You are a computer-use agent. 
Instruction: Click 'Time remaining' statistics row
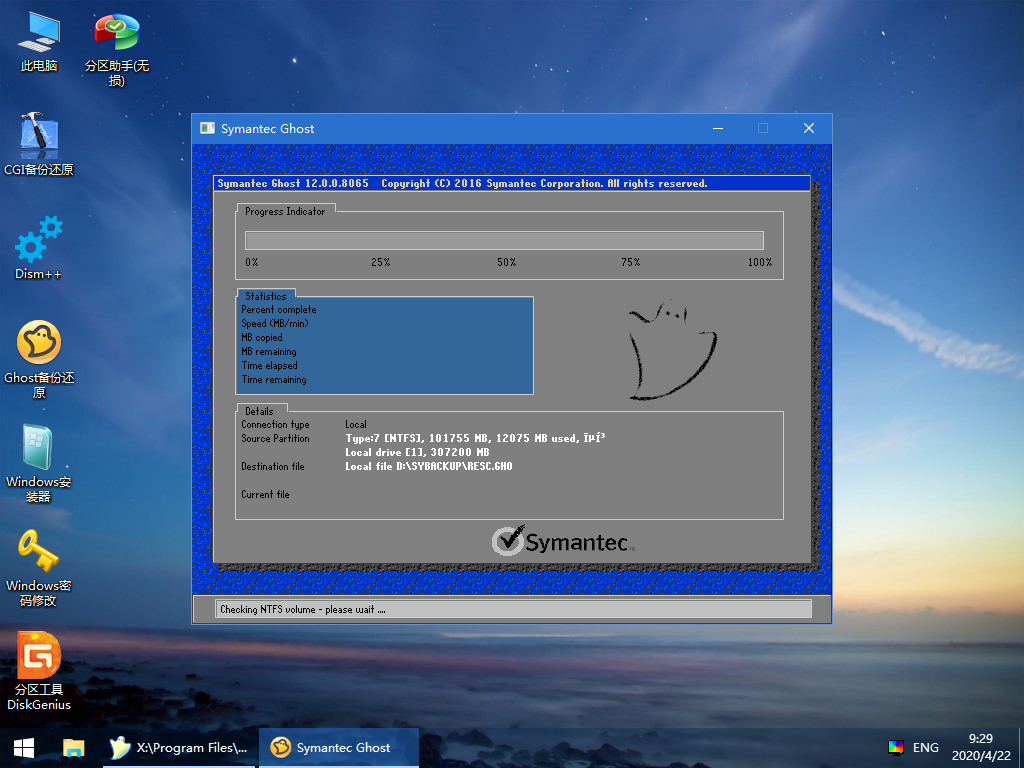pos(274,379)
